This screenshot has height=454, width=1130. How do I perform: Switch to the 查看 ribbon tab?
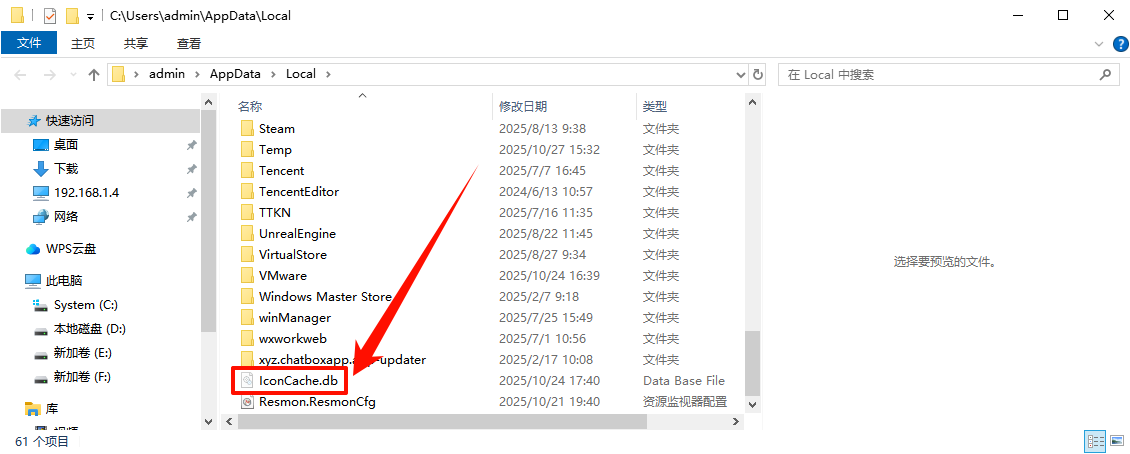coord(189,43)
